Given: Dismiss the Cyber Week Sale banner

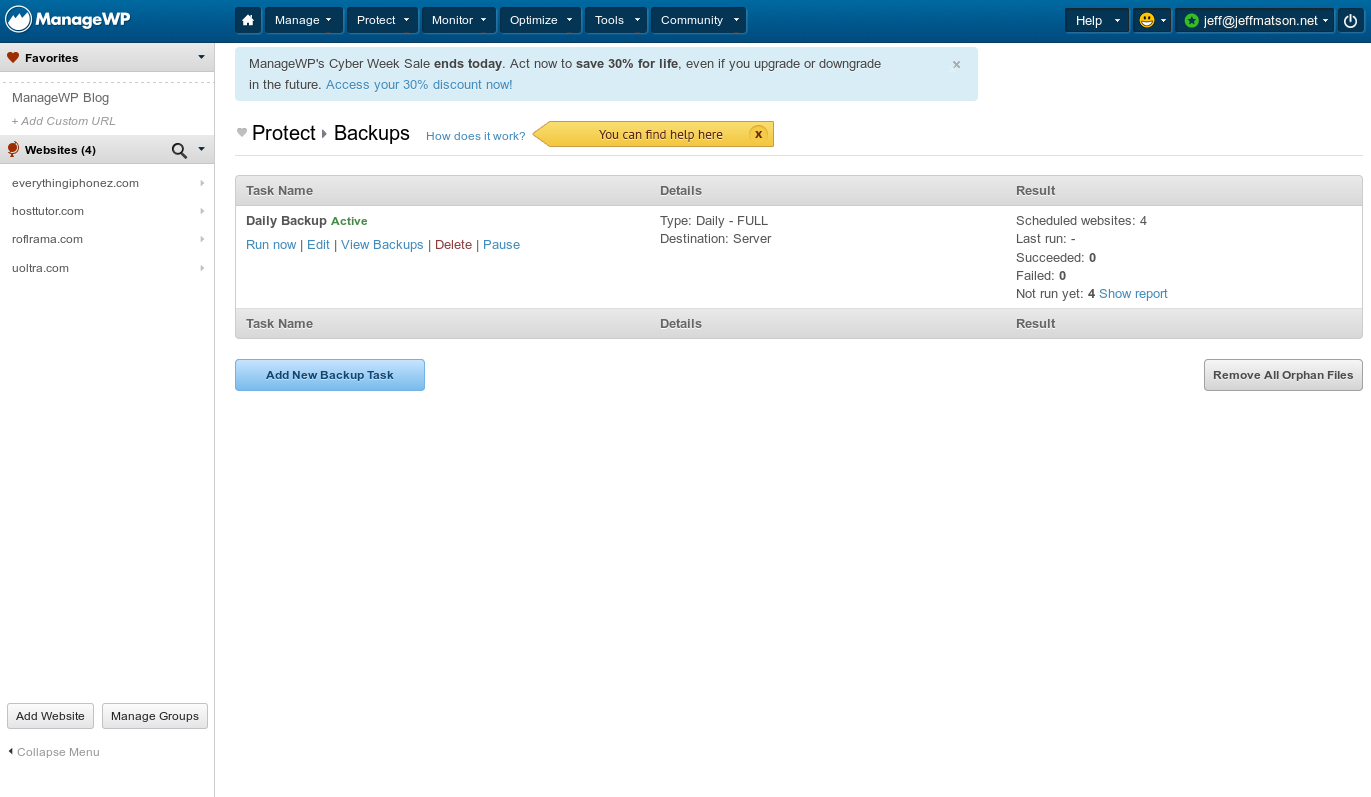Looking at the screenshot, I should click(x=957, y=64).
